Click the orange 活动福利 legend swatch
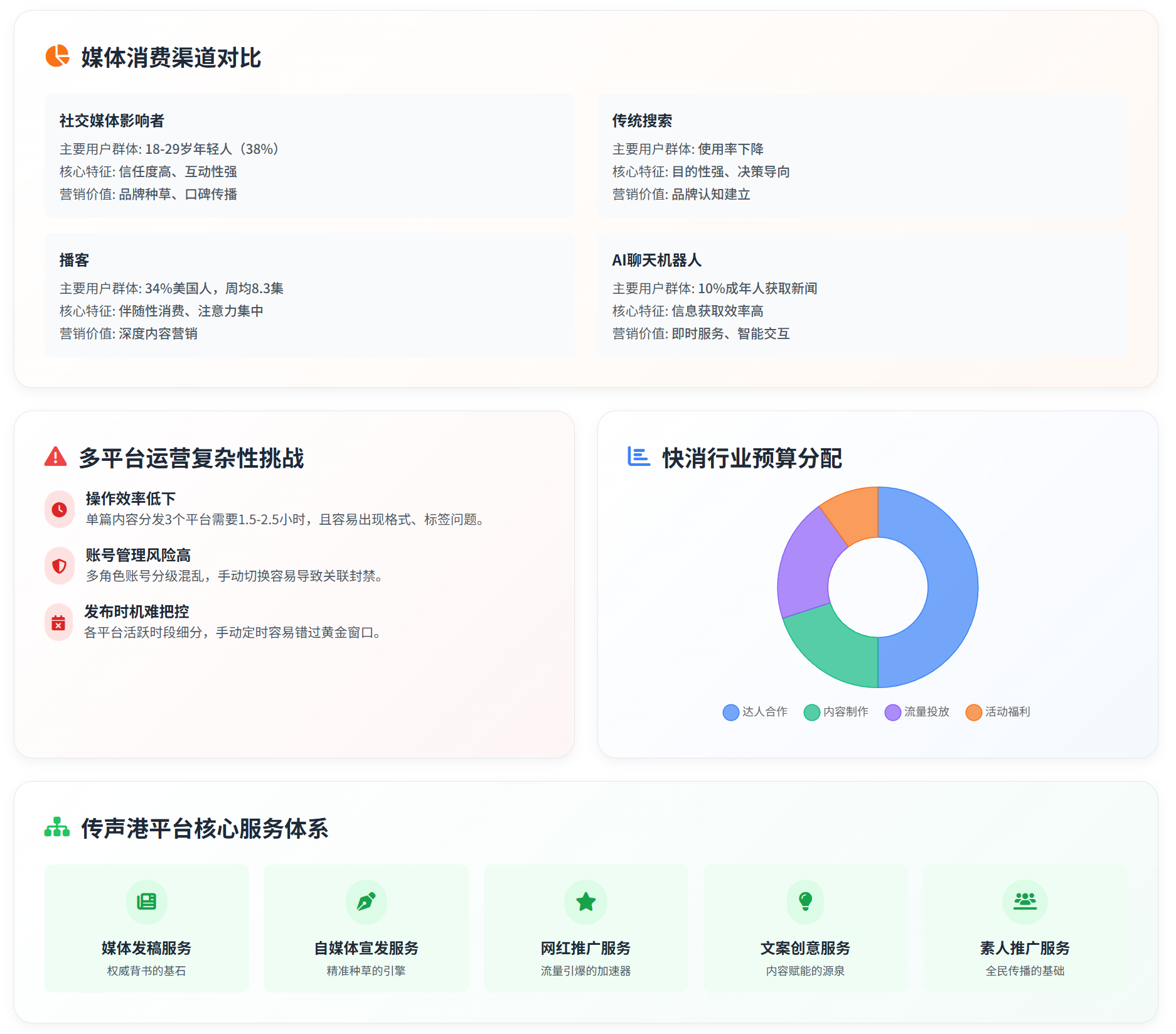 click(x=973, y=713)
